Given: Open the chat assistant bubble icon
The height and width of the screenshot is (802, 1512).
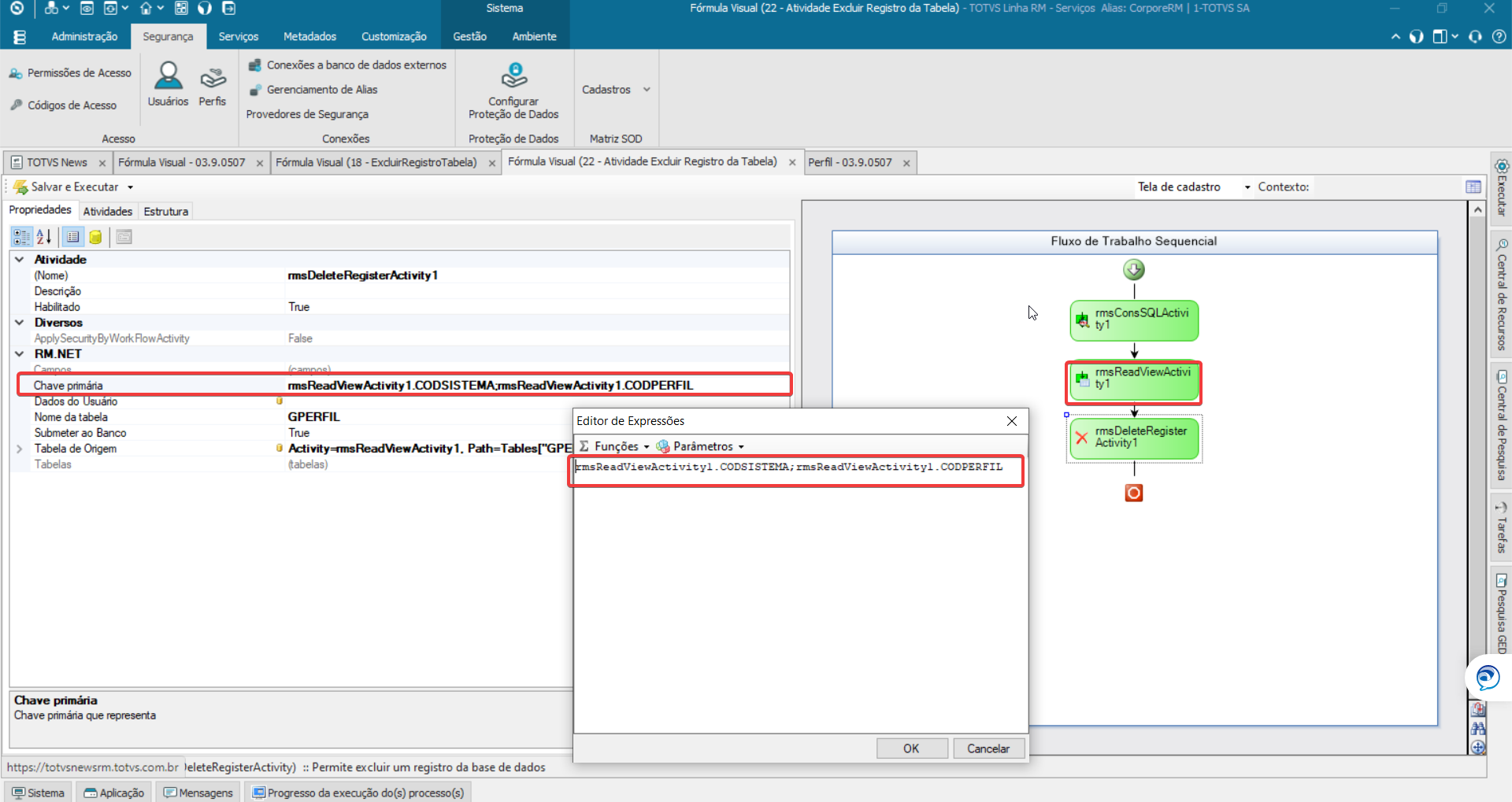Looking at the screenshot, I should click(x=1488, y=677).
